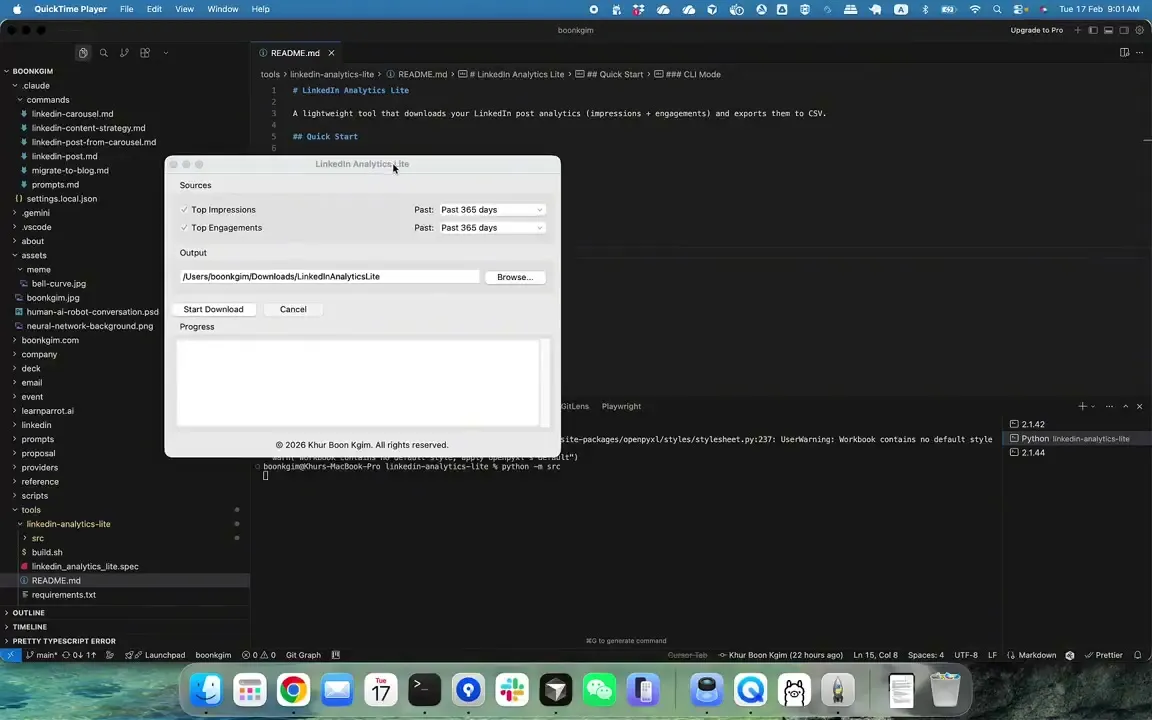Click the plus icon beside Upgrade to Pro
Image resolution: width=1152 pixels, height=720 pixels.
pyautogui.click(x=1078, y=30)
